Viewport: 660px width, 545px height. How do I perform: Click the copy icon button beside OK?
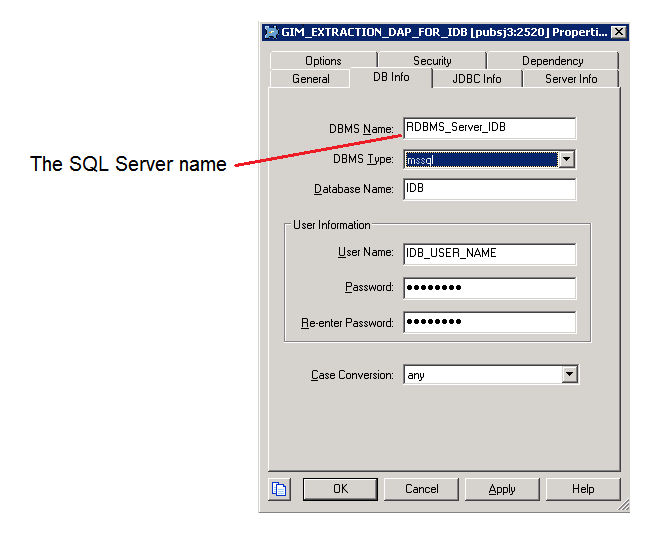pyautogui.click(x=279, y=489)
